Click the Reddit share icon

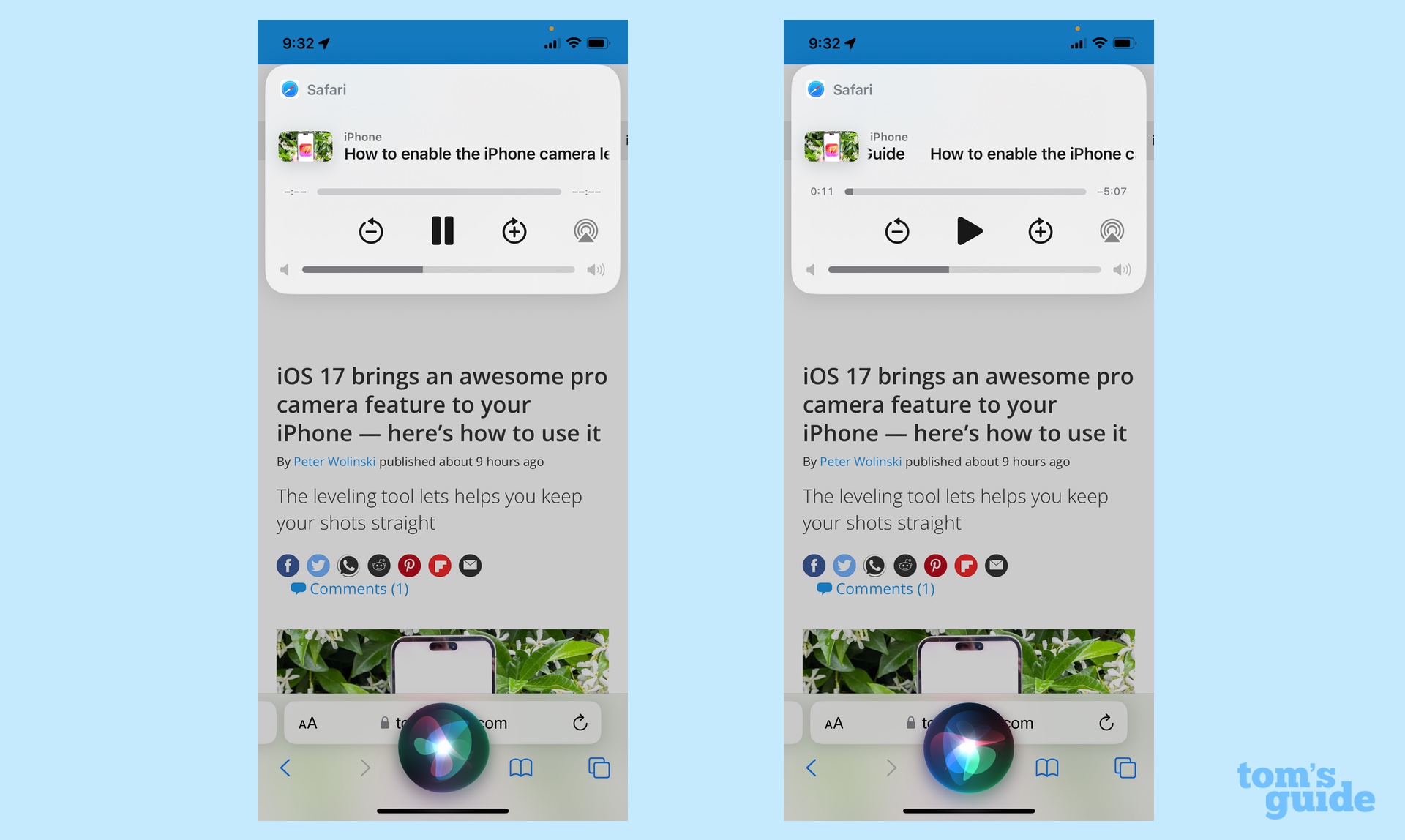pos(378,565)
